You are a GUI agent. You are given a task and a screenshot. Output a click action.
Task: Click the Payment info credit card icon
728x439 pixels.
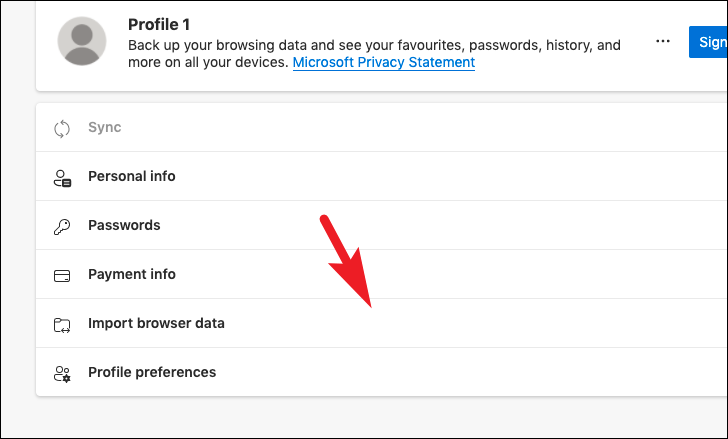point(62,276)
